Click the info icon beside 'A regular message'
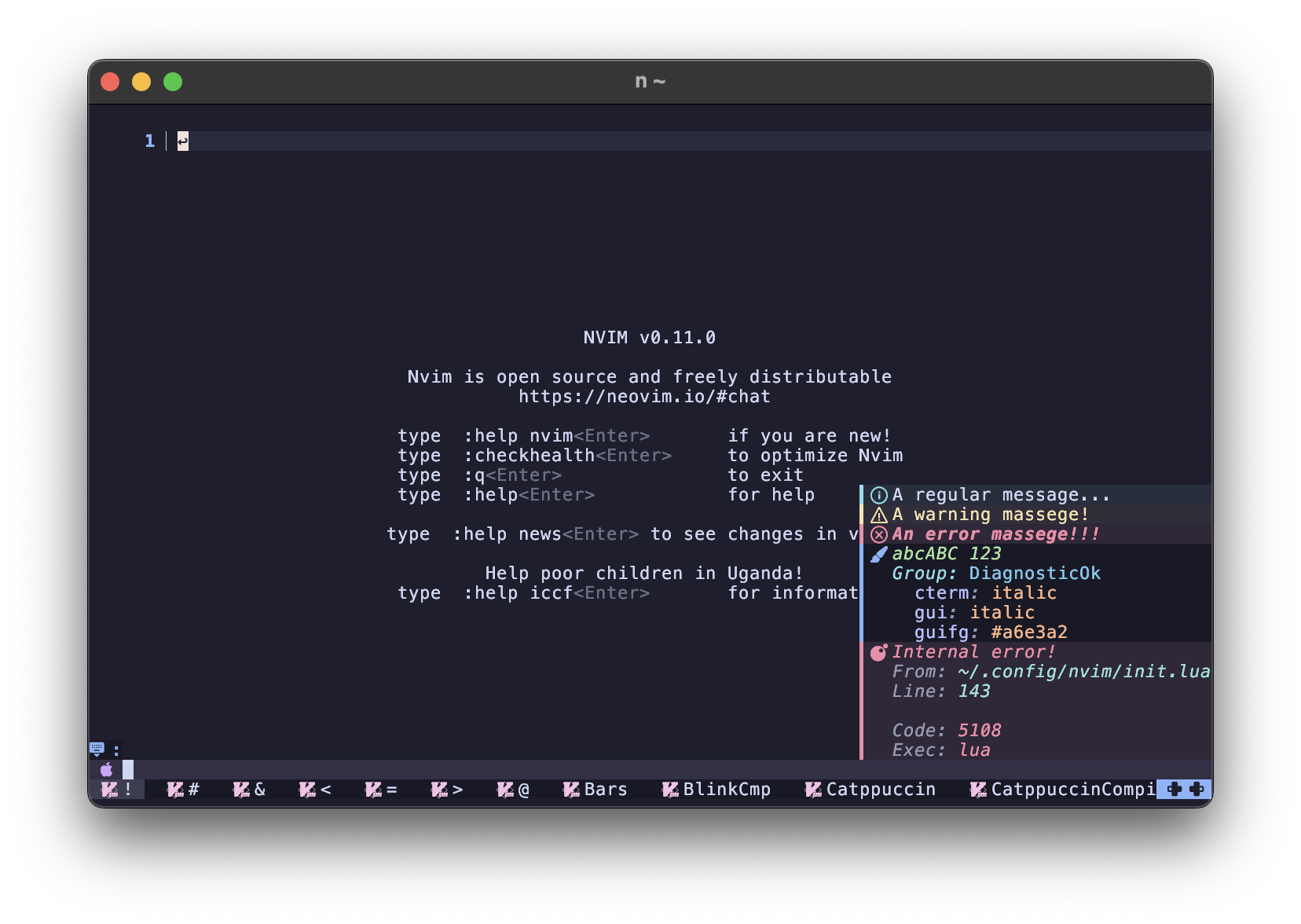This screenshot has height=924, width=1301. pos(878,494)
